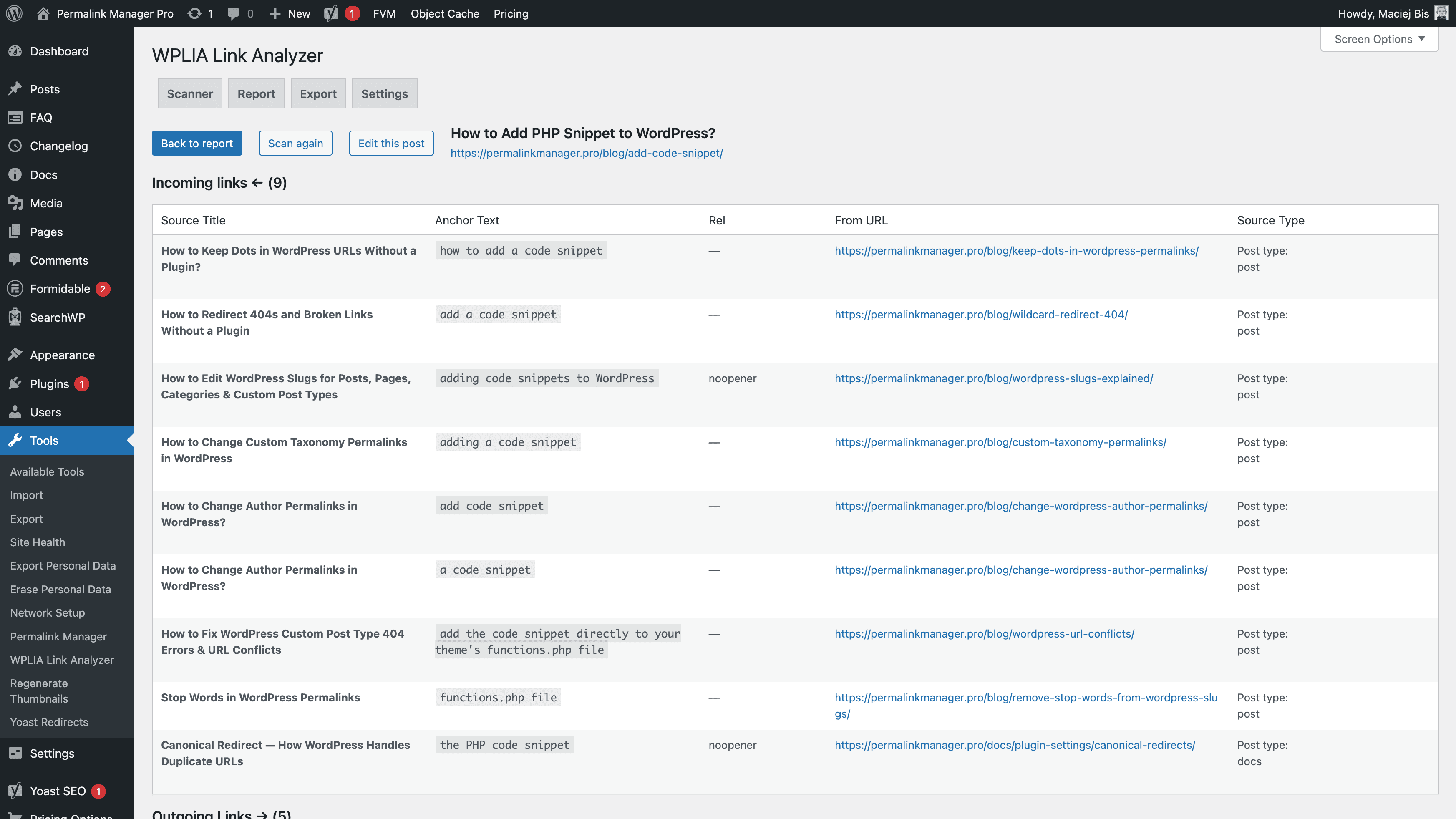1456x819 pixels.
Task: Switch to the Settings tab
Action: point(384,93)
